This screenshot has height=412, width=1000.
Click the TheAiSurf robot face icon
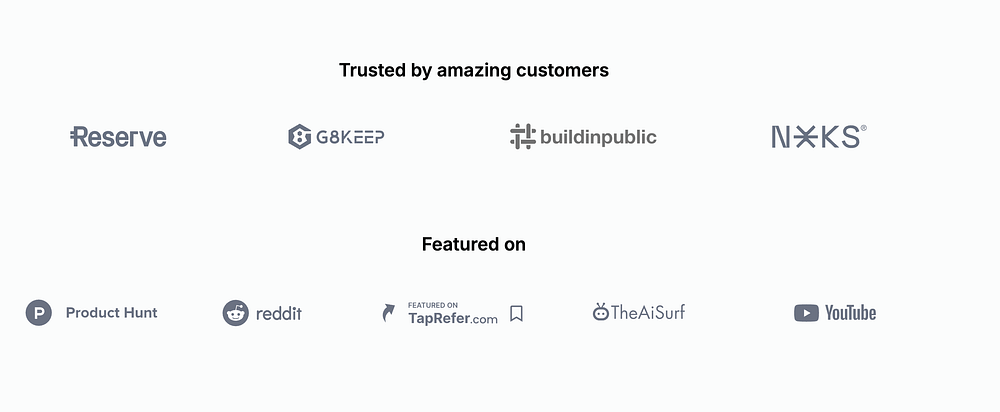click(601, 312)
